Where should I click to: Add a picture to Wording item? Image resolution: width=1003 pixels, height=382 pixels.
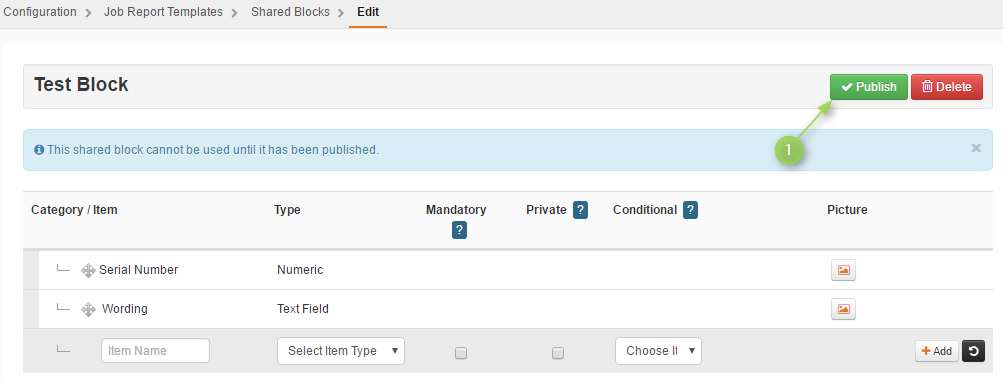pyautogui.click(x=843, y=309)
